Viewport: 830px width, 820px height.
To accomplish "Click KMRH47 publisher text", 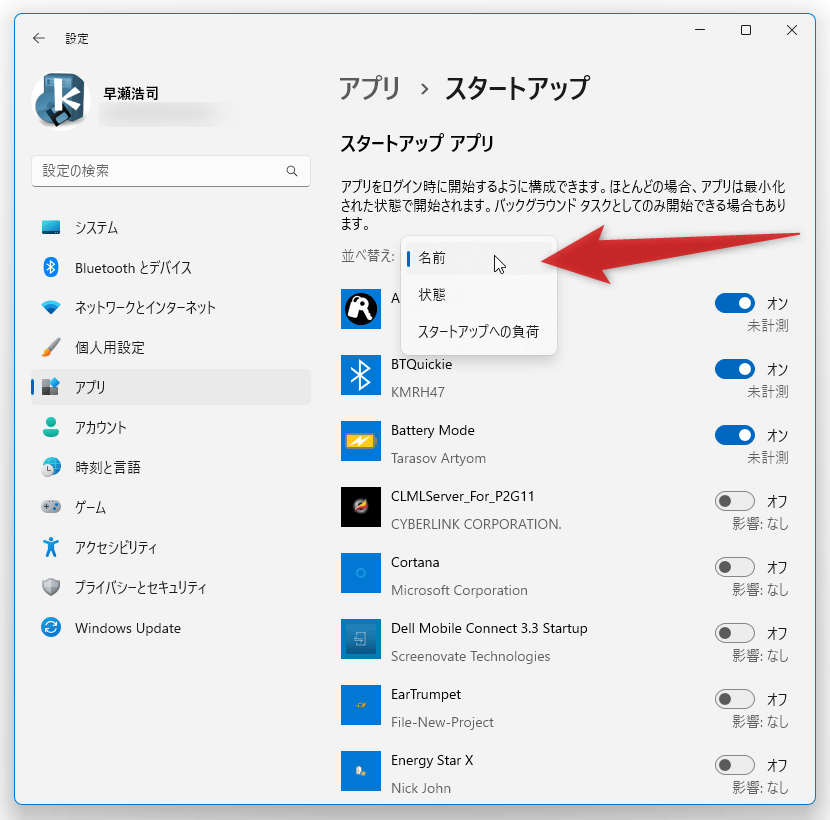I will (418, 392).
